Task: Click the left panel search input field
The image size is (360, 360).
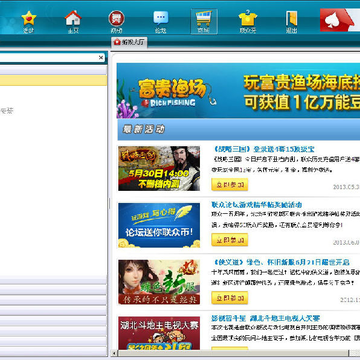Action: pyautogui.click(x=48, y=58)
